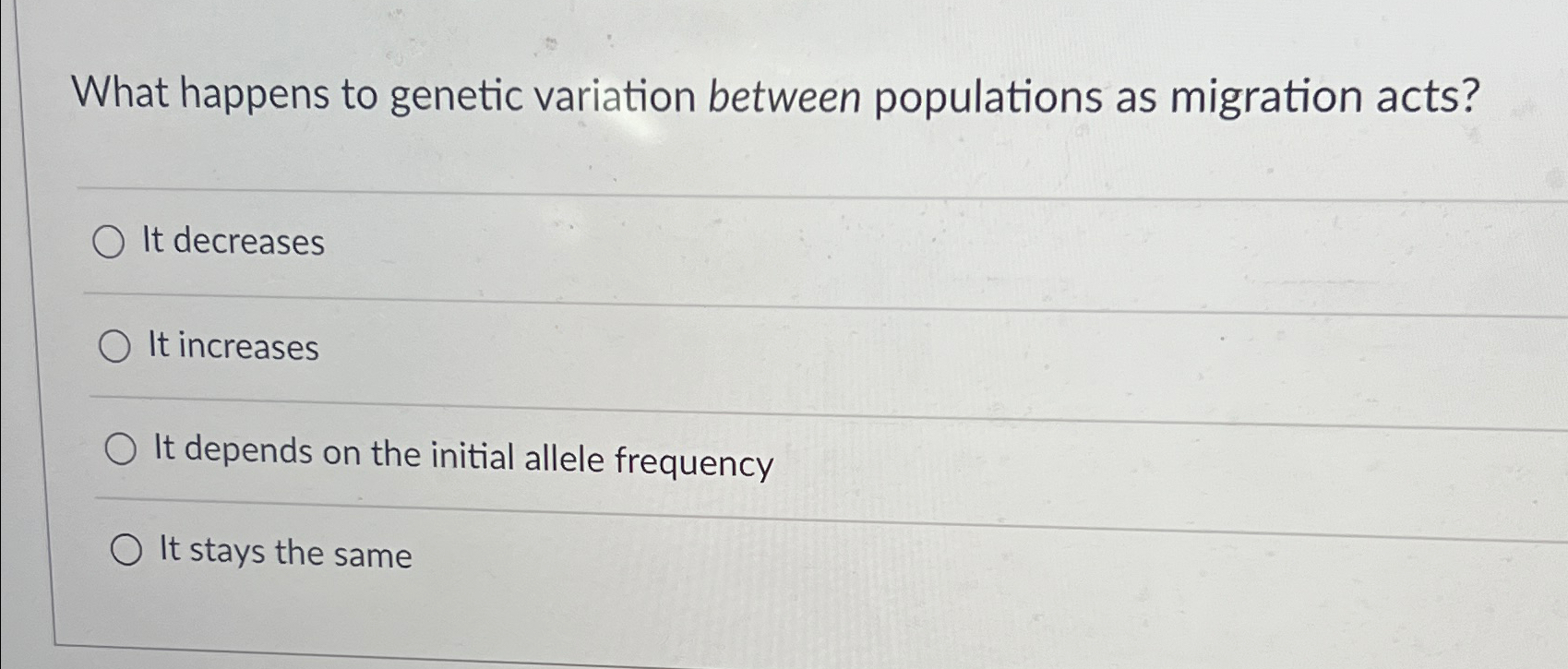Click the "It decreases" answer text
This screenshot has width=1568, height=669.
coord(233,243)
